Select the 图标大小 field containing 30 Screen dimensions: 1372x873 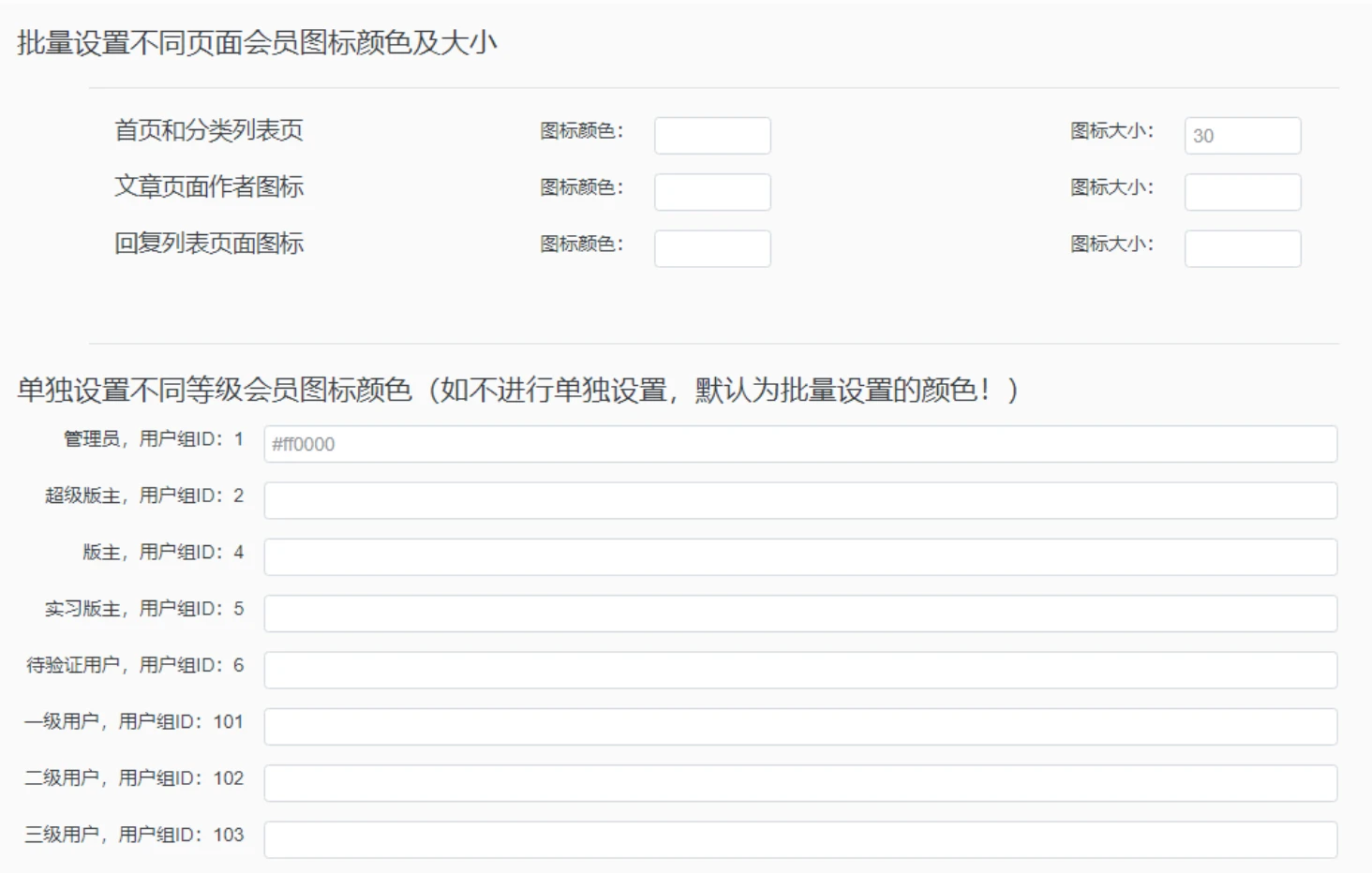click(1243, 135)
